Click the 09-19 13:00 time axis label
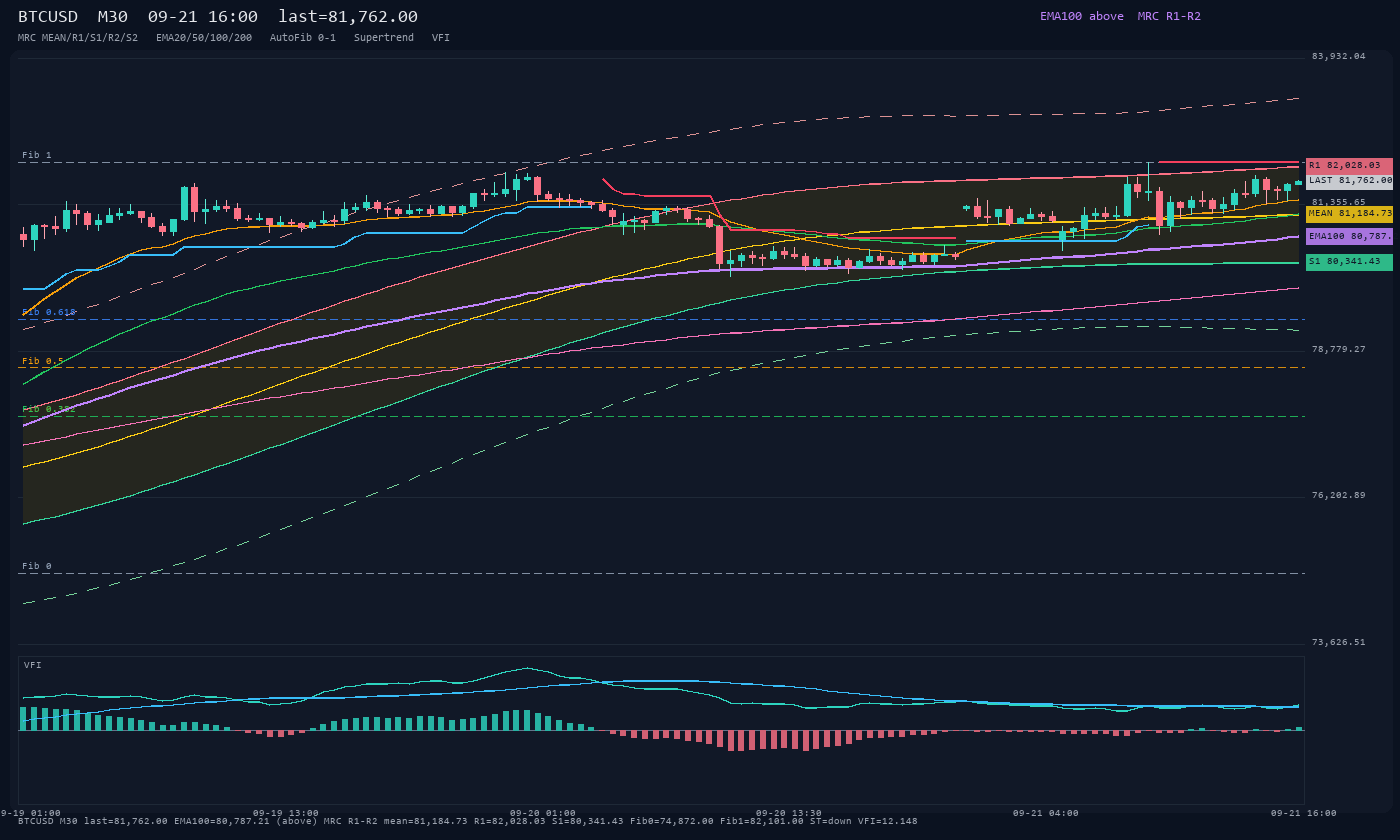This screenshot has height=840, width=1400. point(286,813)
